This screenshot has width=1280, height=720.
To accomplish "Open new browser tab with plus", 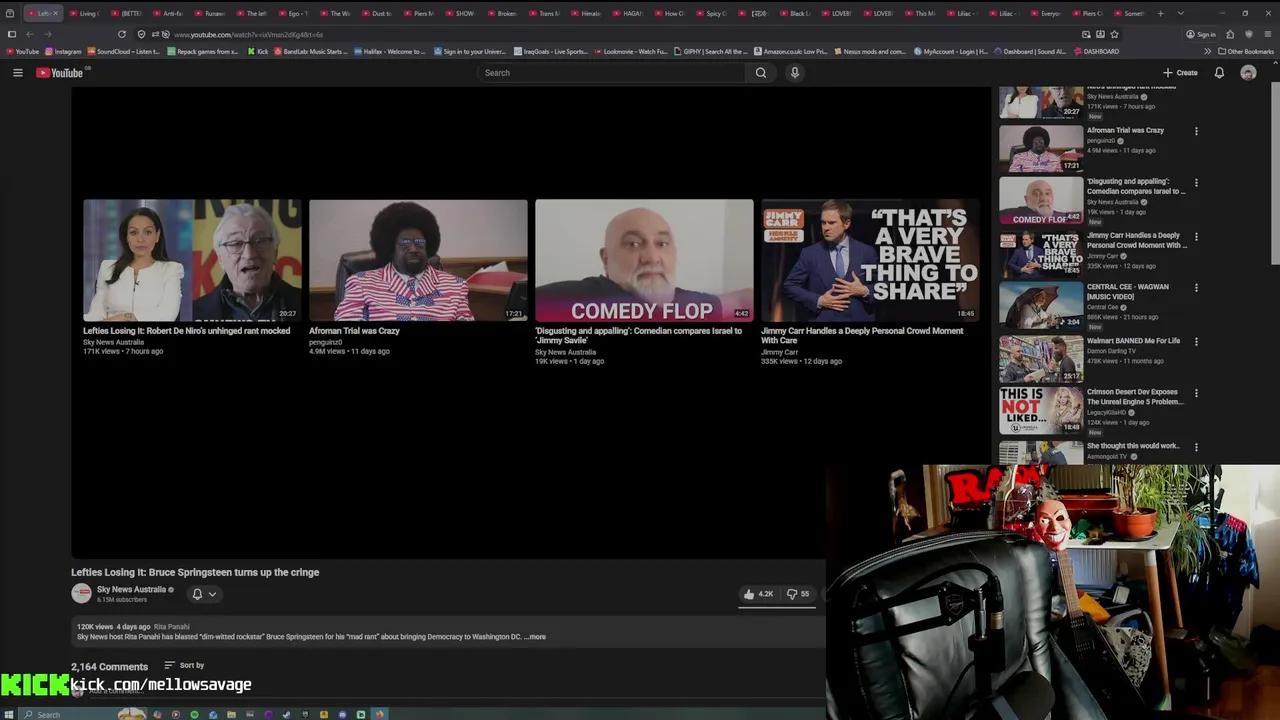I will (x=1160, y=13).
